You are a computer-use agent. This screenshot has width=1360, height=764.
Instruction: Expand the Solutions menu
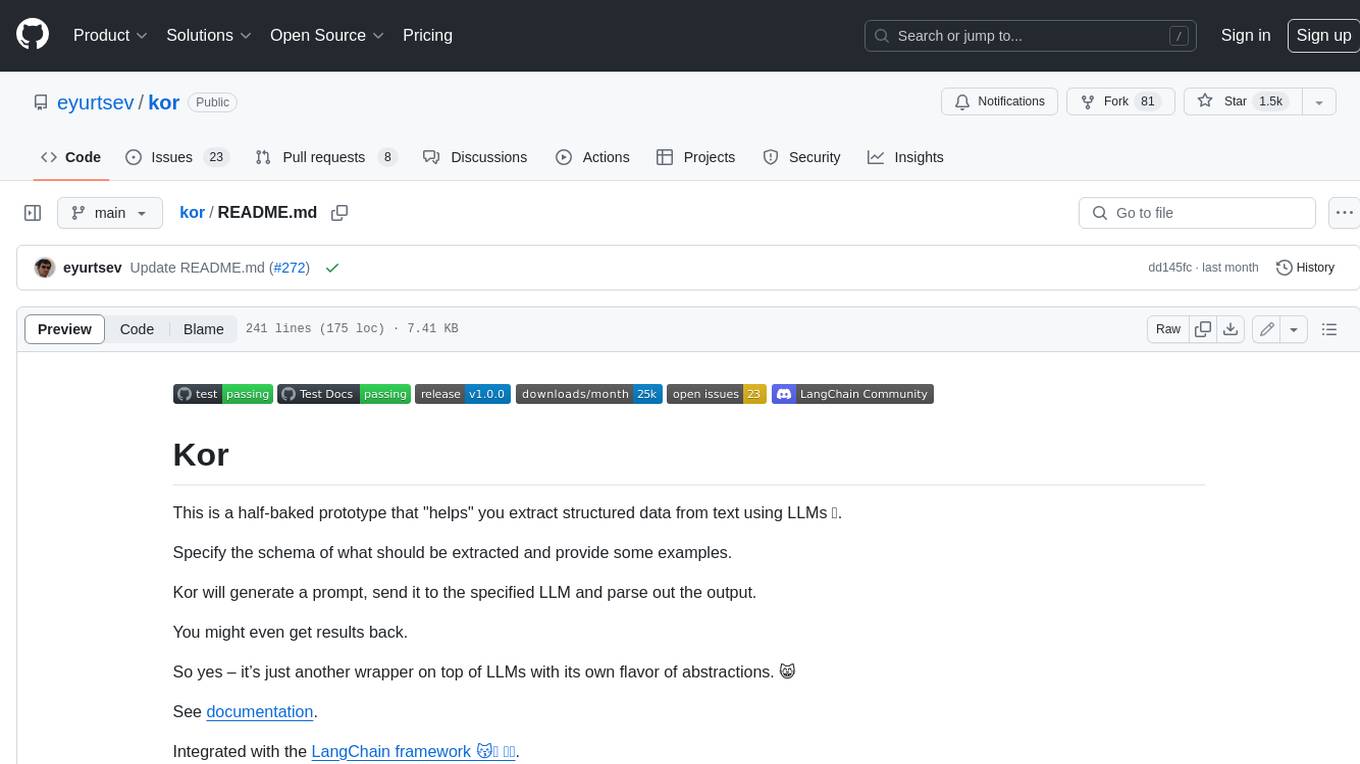[209, 35]
